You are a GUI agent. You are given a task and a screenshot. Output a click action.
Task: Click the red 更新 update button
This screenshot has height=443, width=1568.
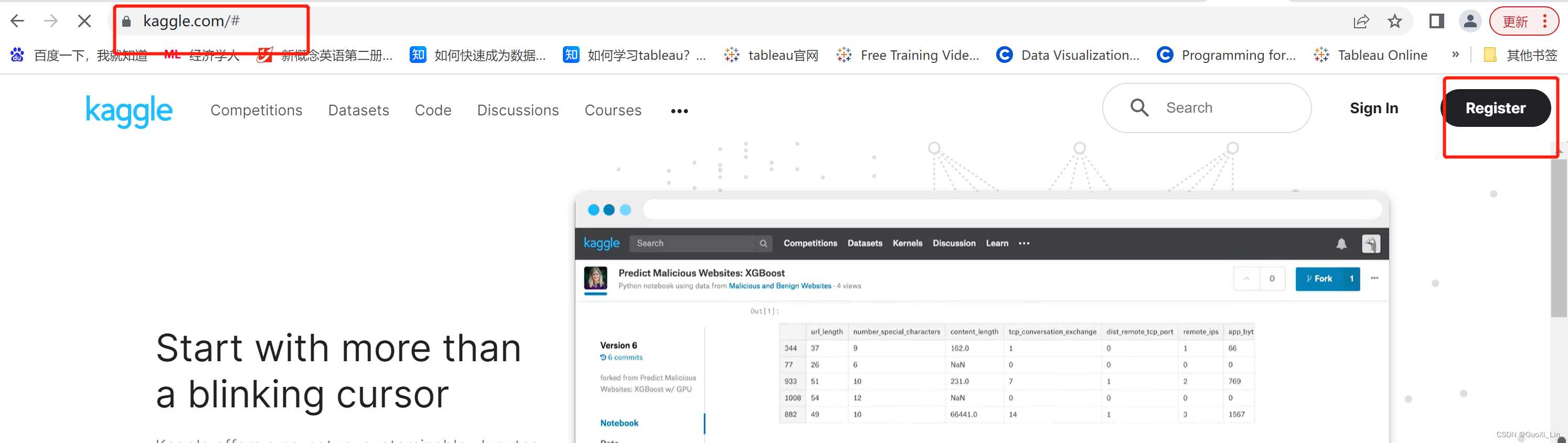(x=1515, y=22)
